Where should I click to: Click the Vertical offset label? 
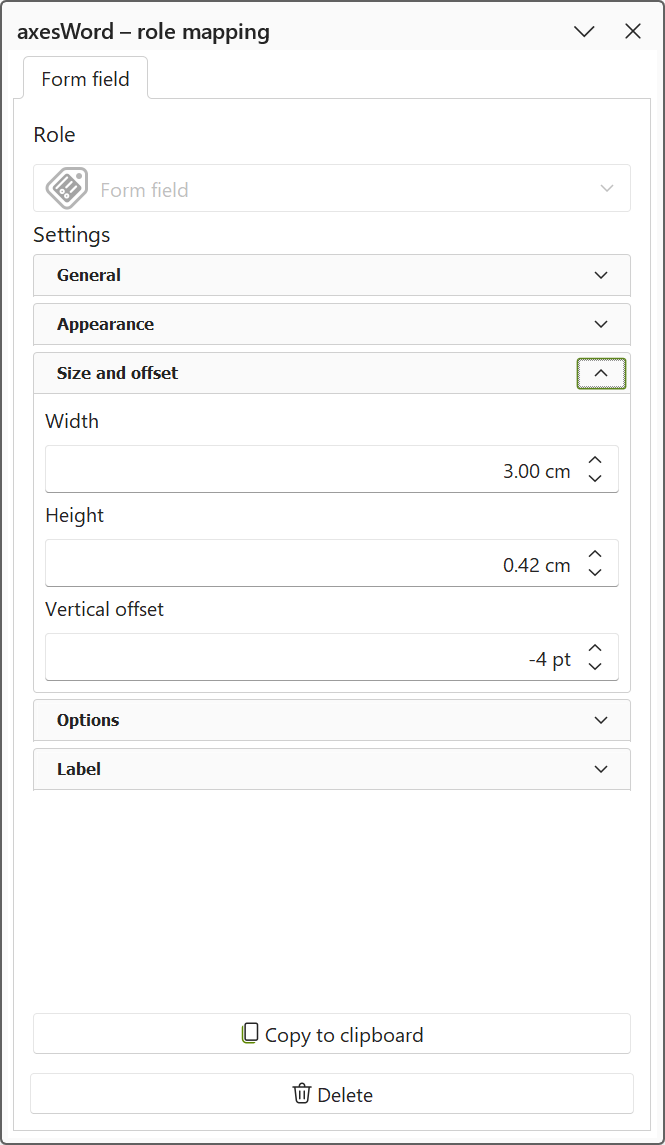click(x=104, y=609)
